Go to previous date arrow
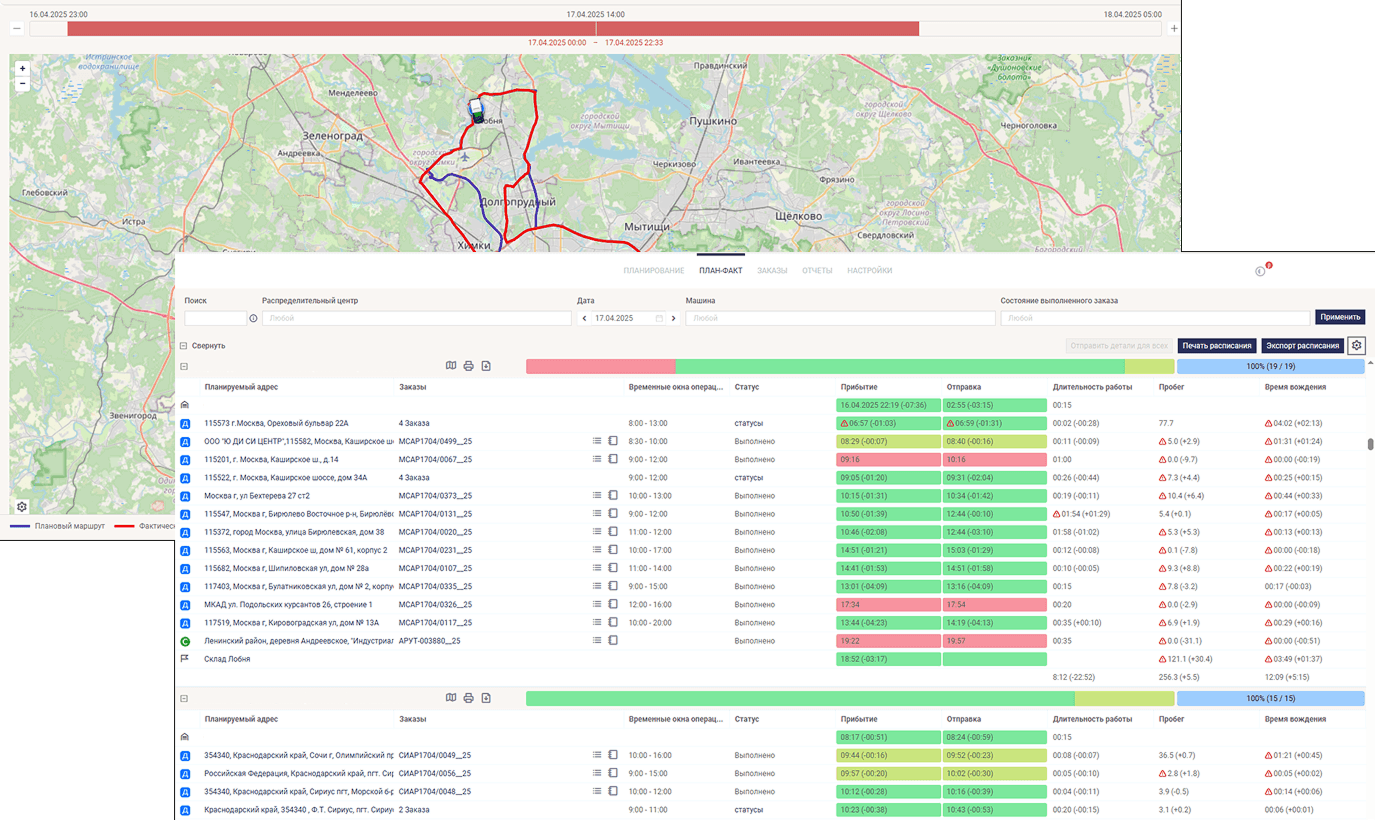 tap(583, 318)
